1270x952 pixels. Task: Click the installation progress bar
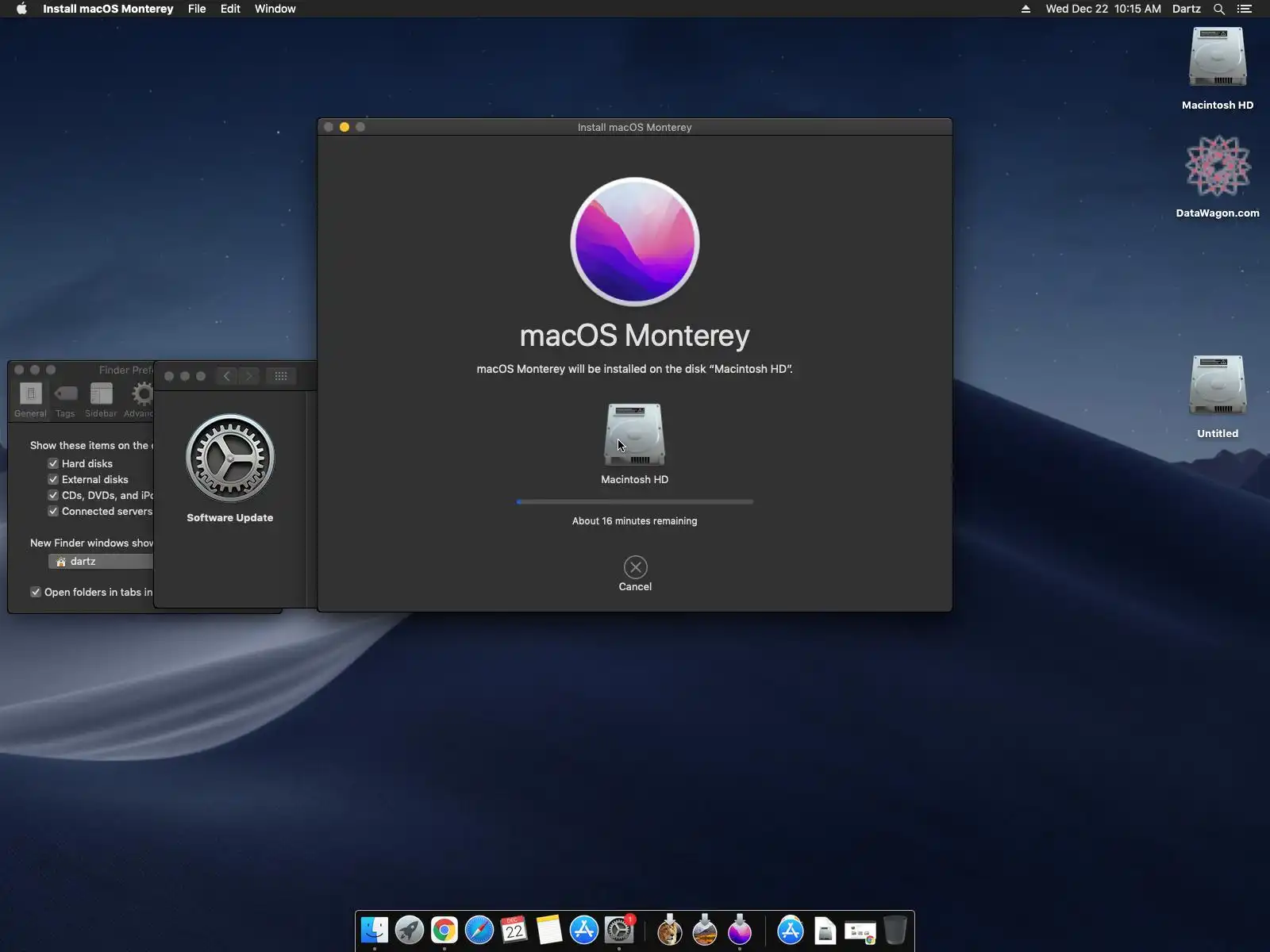(635, 501)
